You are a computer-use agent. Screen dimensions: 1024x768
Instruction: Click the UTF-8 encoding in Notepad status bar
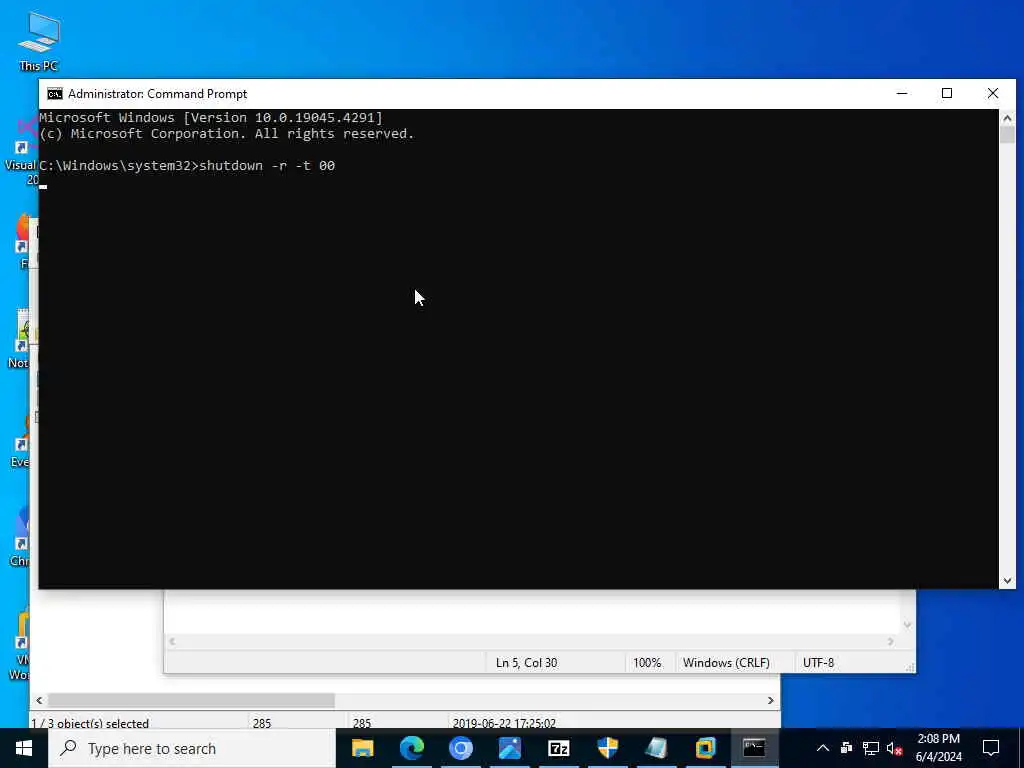tap(818, 662)
